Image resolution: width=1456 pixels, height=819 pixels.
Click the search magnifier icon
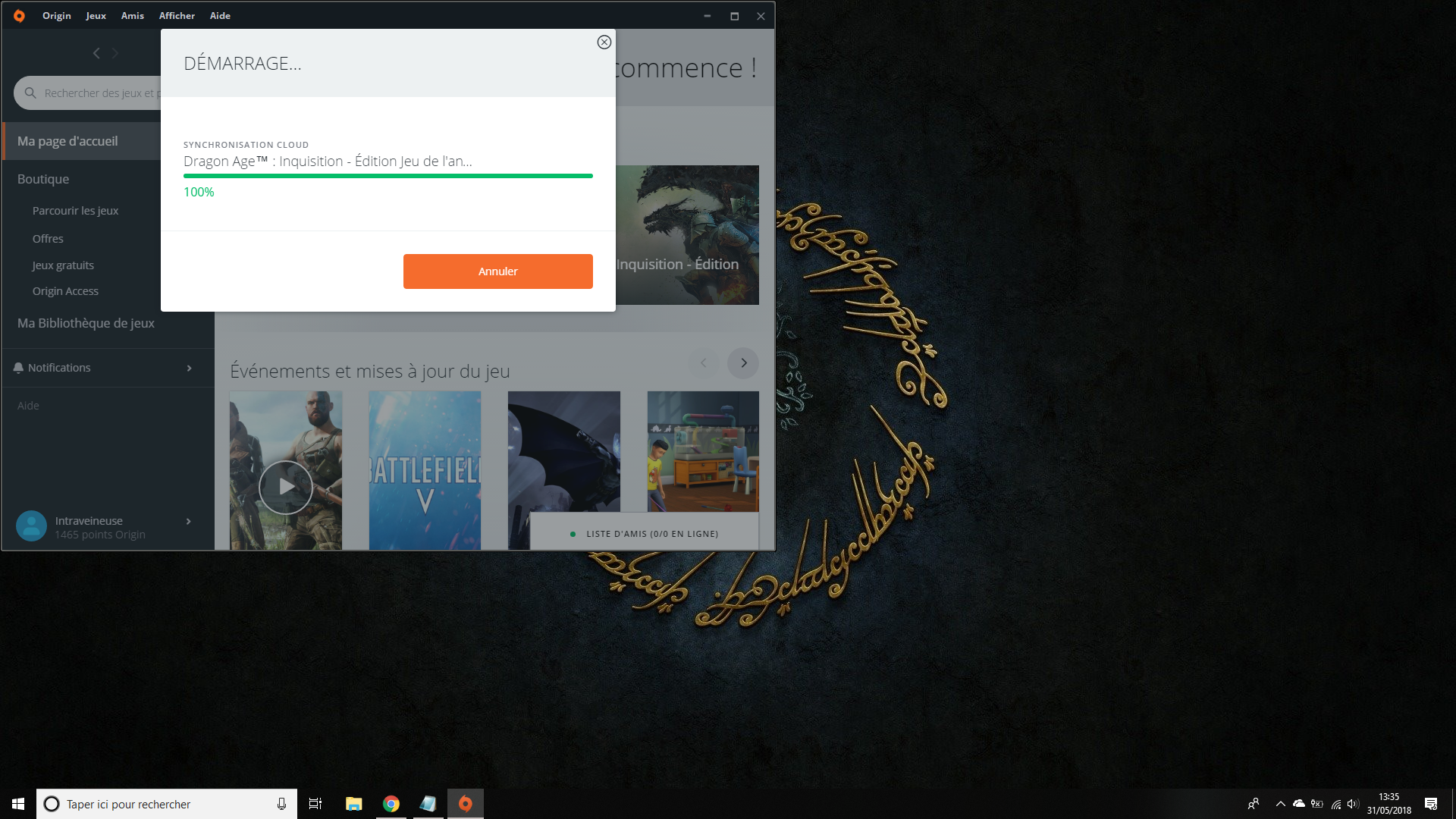click(30, 93)
